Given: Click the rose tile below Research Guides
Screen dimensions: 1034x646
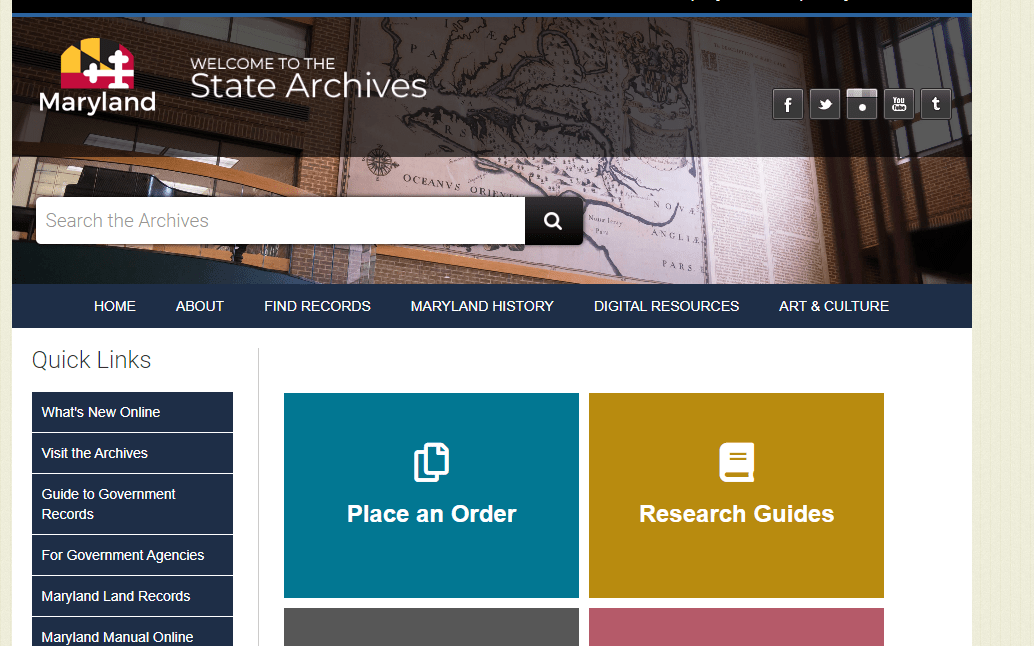Looking at the screenshot, I should point(737,627).
